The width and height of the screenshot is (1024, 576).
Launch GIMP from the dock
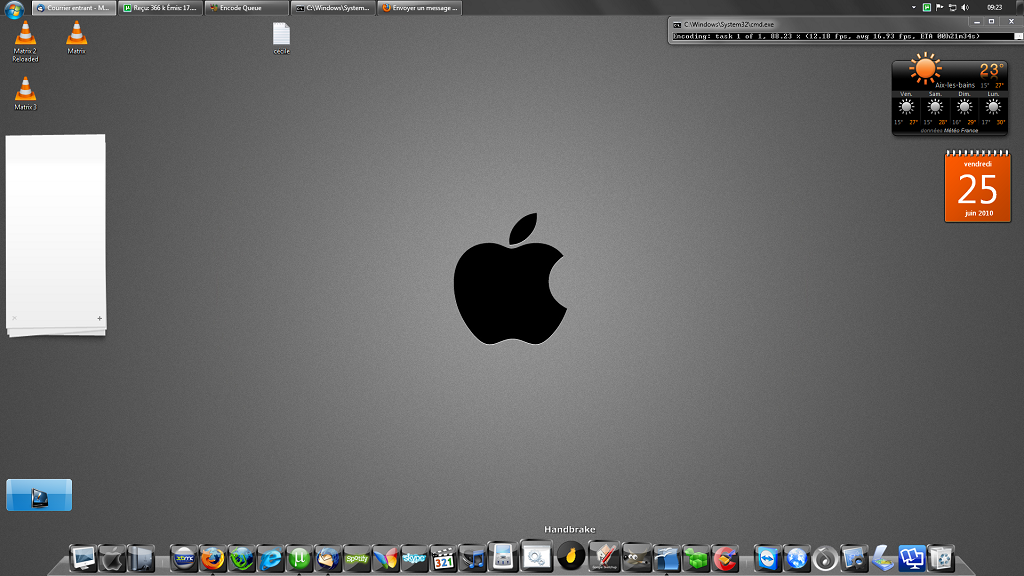tap(636, 558)
